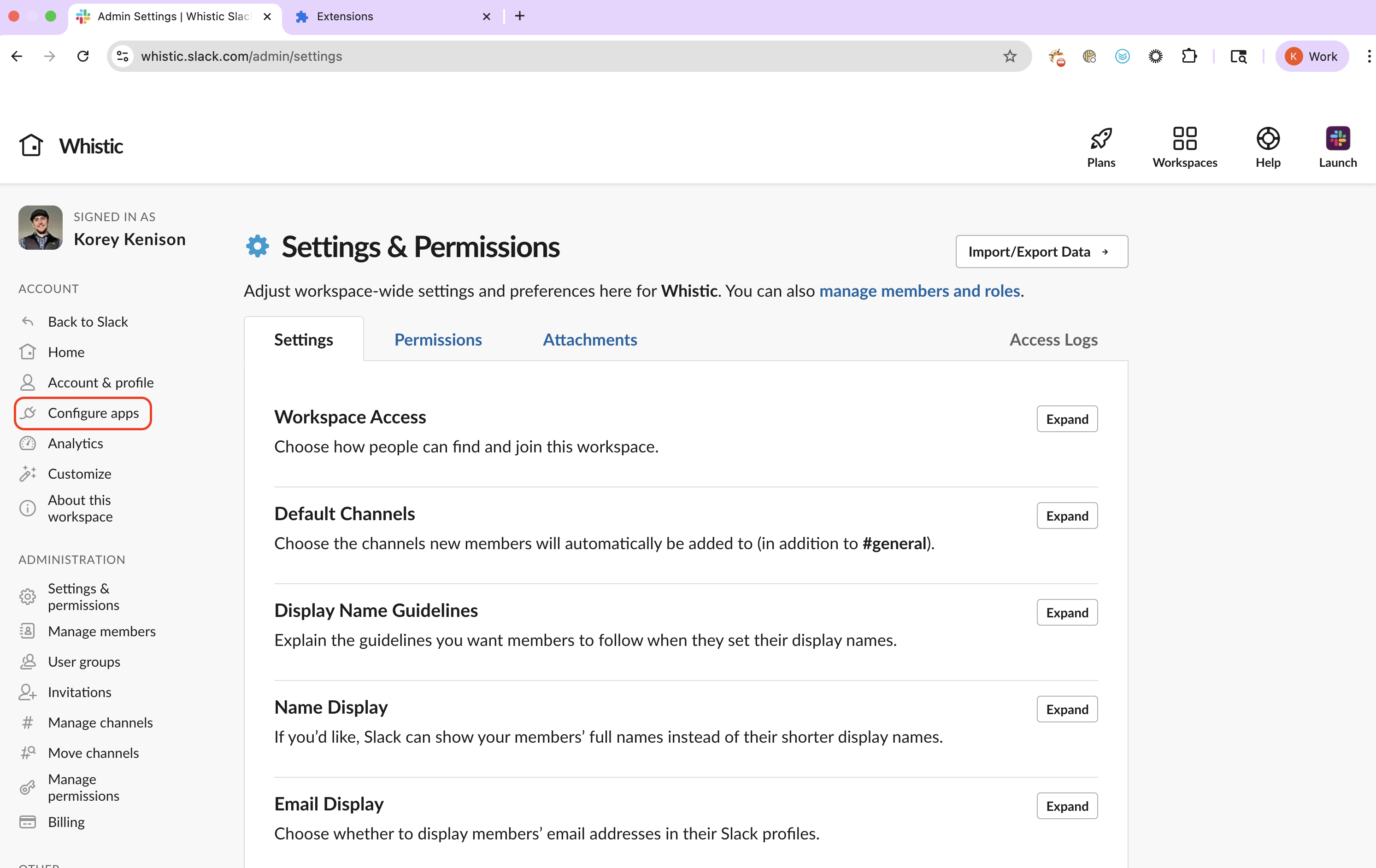Reload the page using the refresh icon
Image resolution: width=1376 pixels, height=868 pixels.
click(x=83, y=56)
